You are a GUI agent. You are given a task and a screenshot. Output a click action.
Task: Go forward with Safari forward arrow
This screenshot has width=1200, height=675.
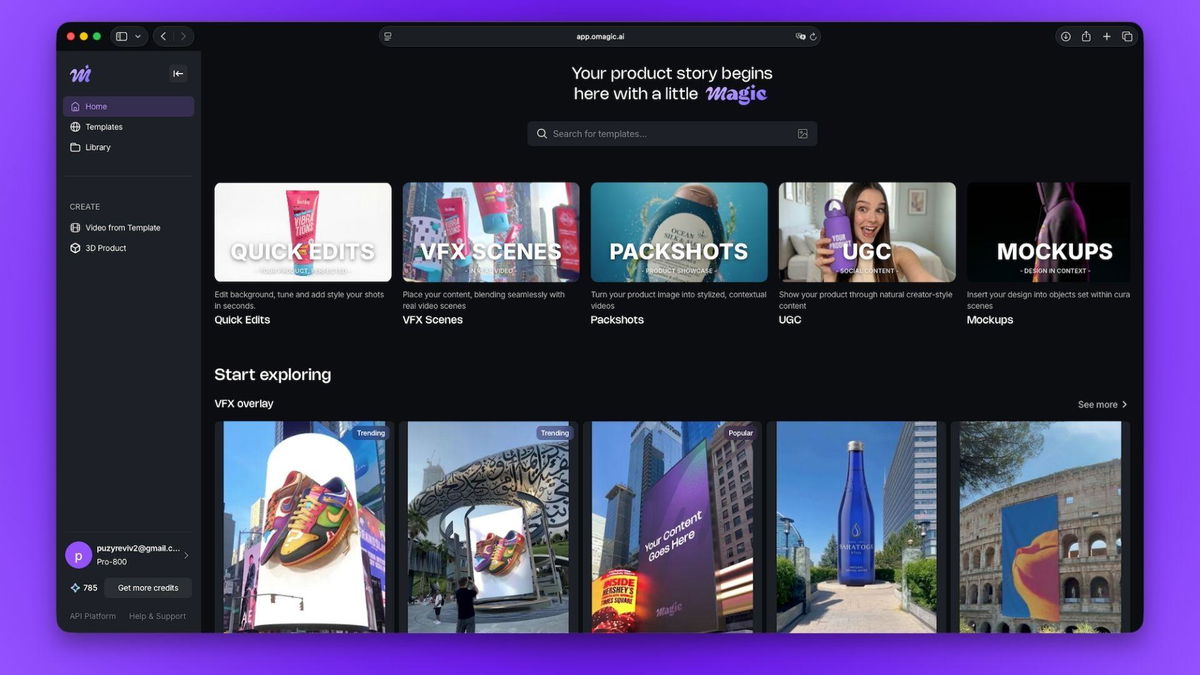click(183, 36)
